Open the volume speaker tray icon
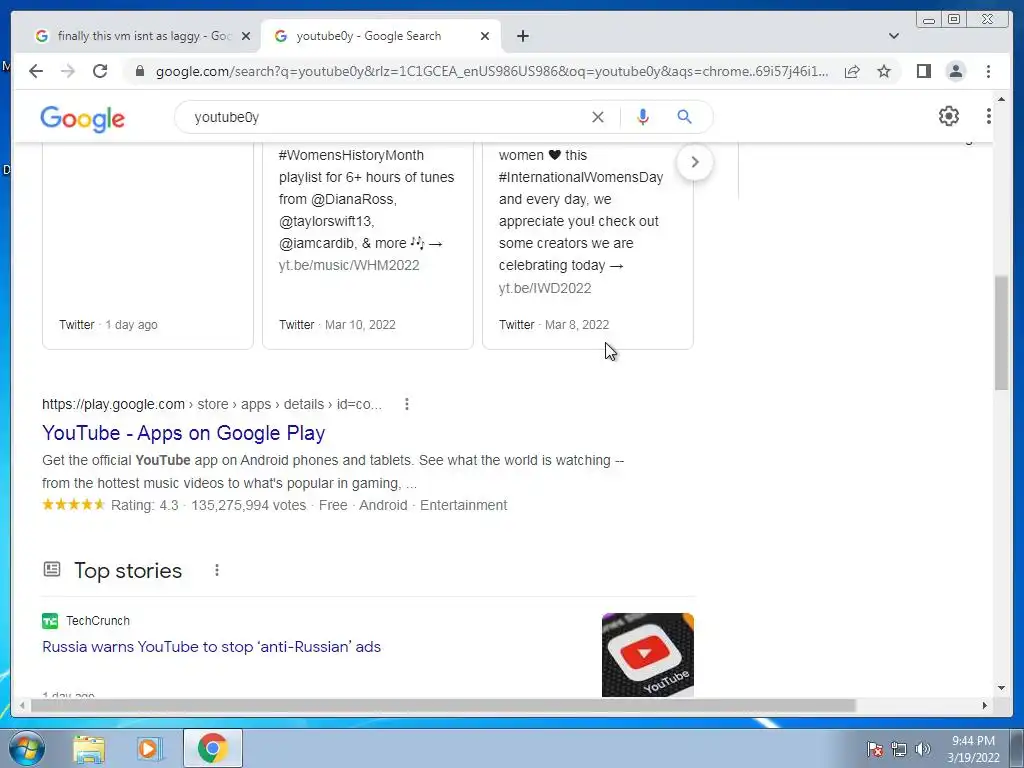The width and height of the screenshot is (1024, 768). pyautogui.click(x=923, y=749)
